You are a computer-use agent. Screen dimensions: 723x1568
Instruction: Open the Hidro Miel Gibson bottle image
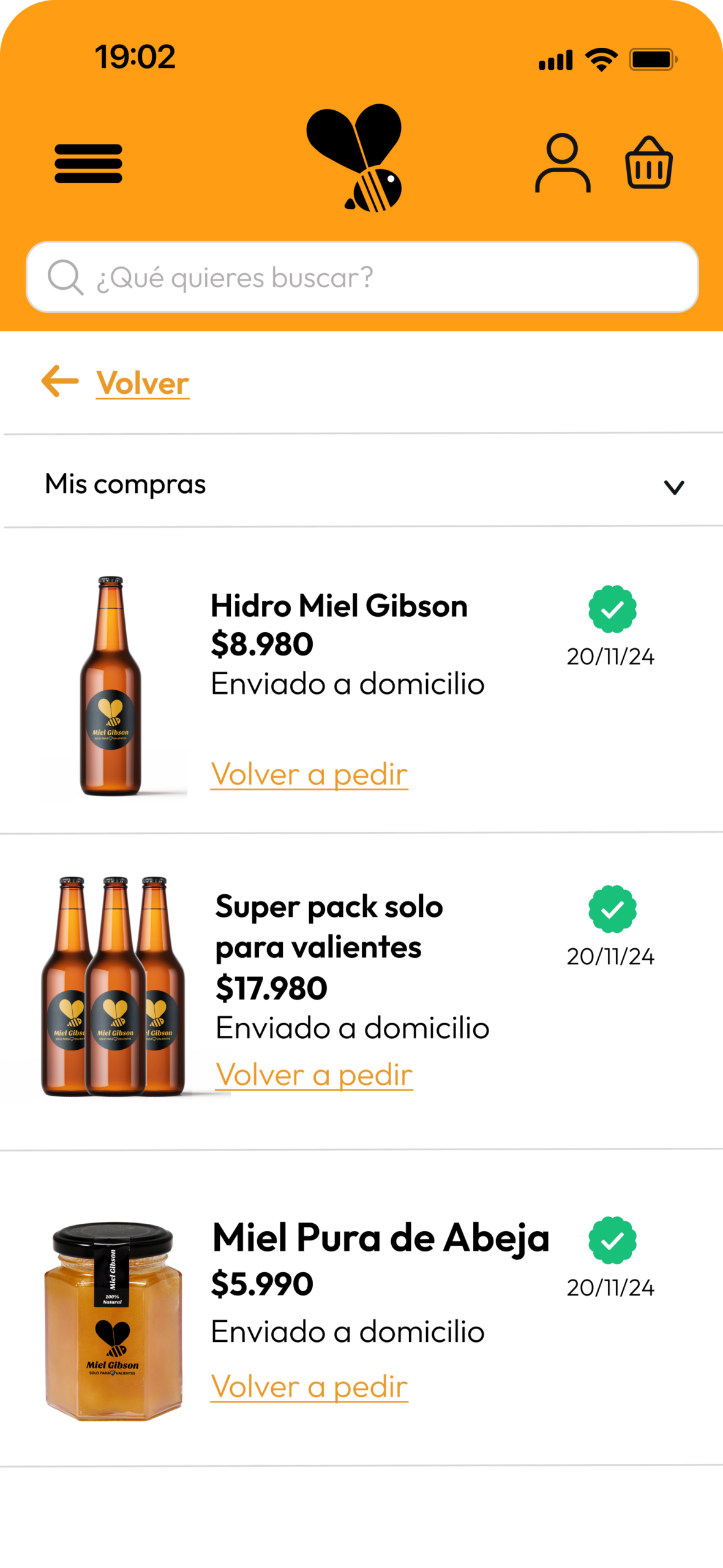click(x=111, y=686)
